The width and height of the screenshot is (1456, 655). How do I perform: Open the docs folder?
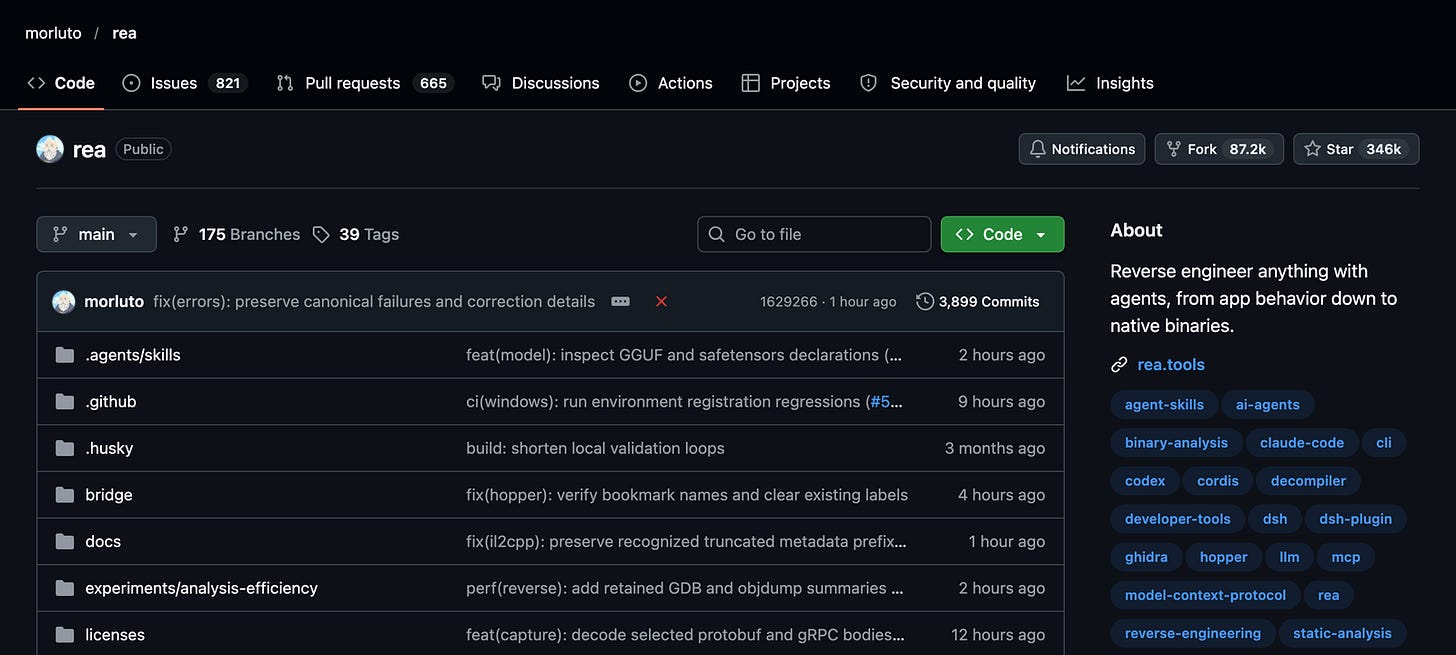coord(103,541)
